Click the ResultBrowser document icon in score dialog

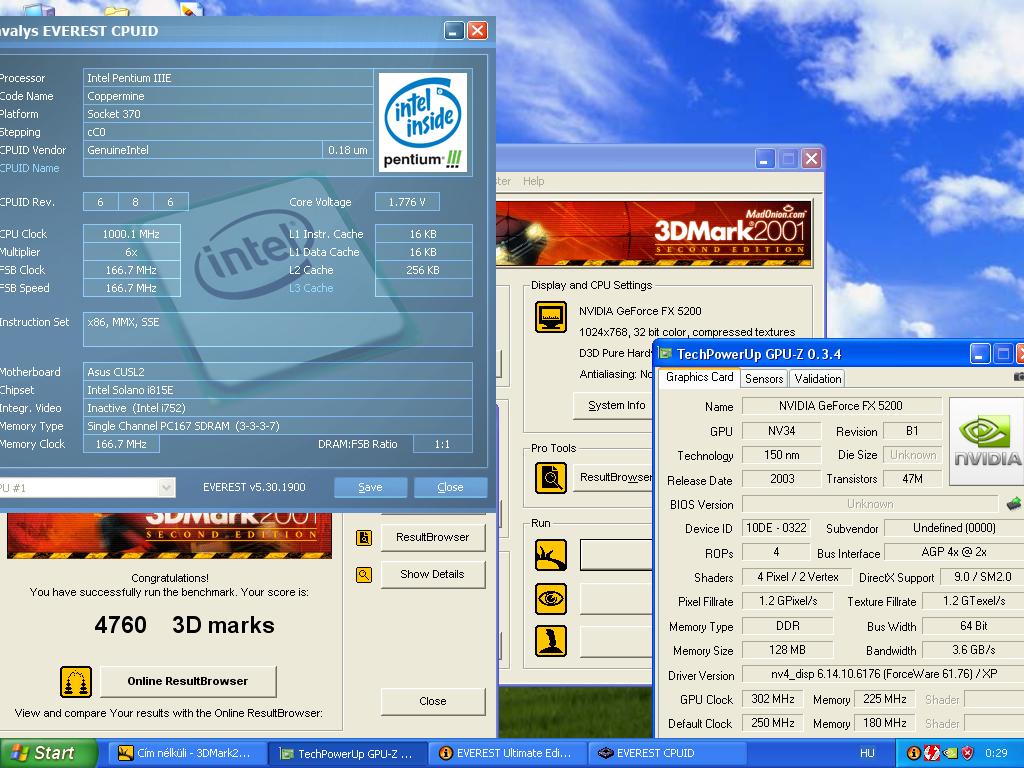point(364,537)
